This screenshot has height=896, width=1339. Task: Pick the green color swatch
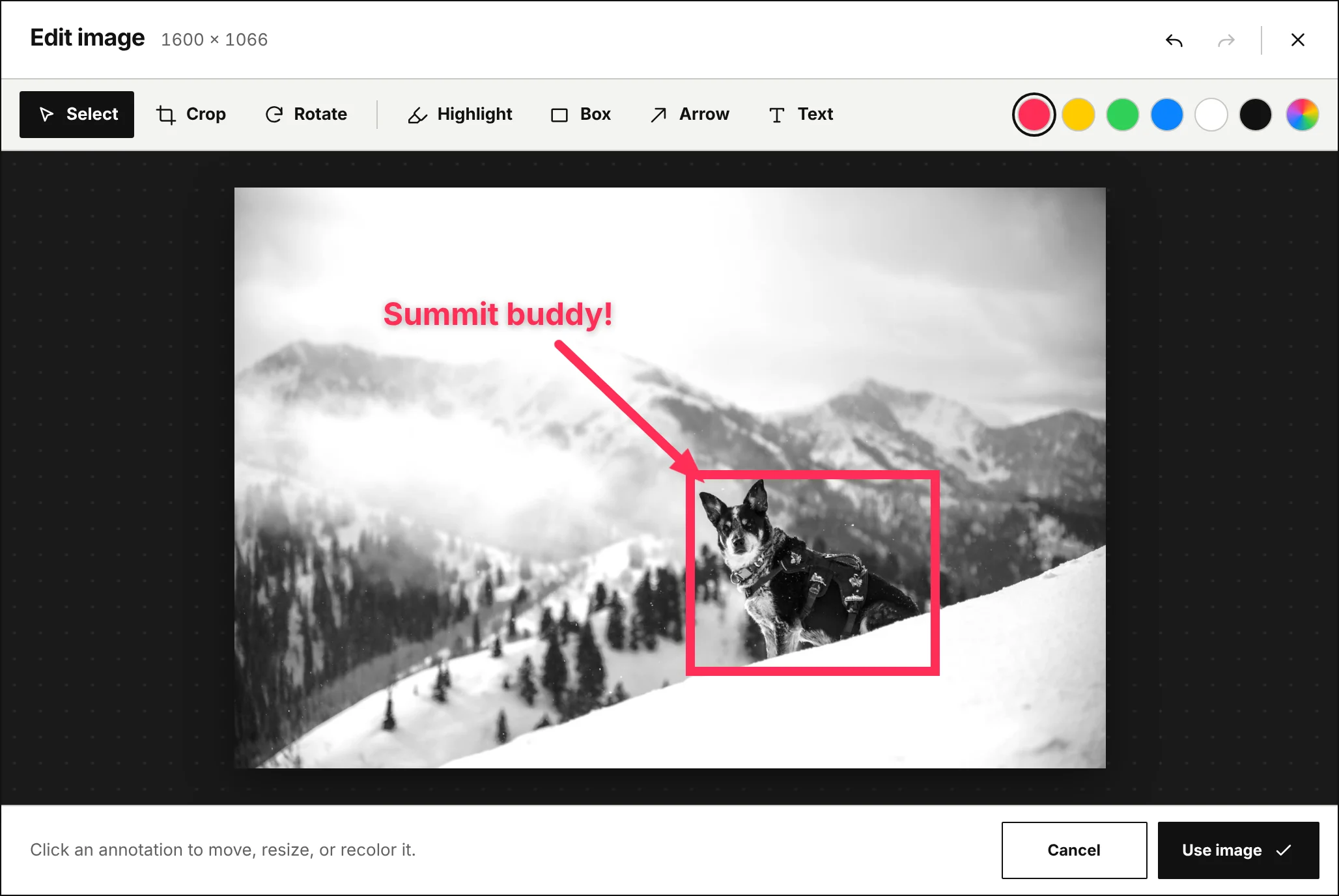(x=1123, y=115)
